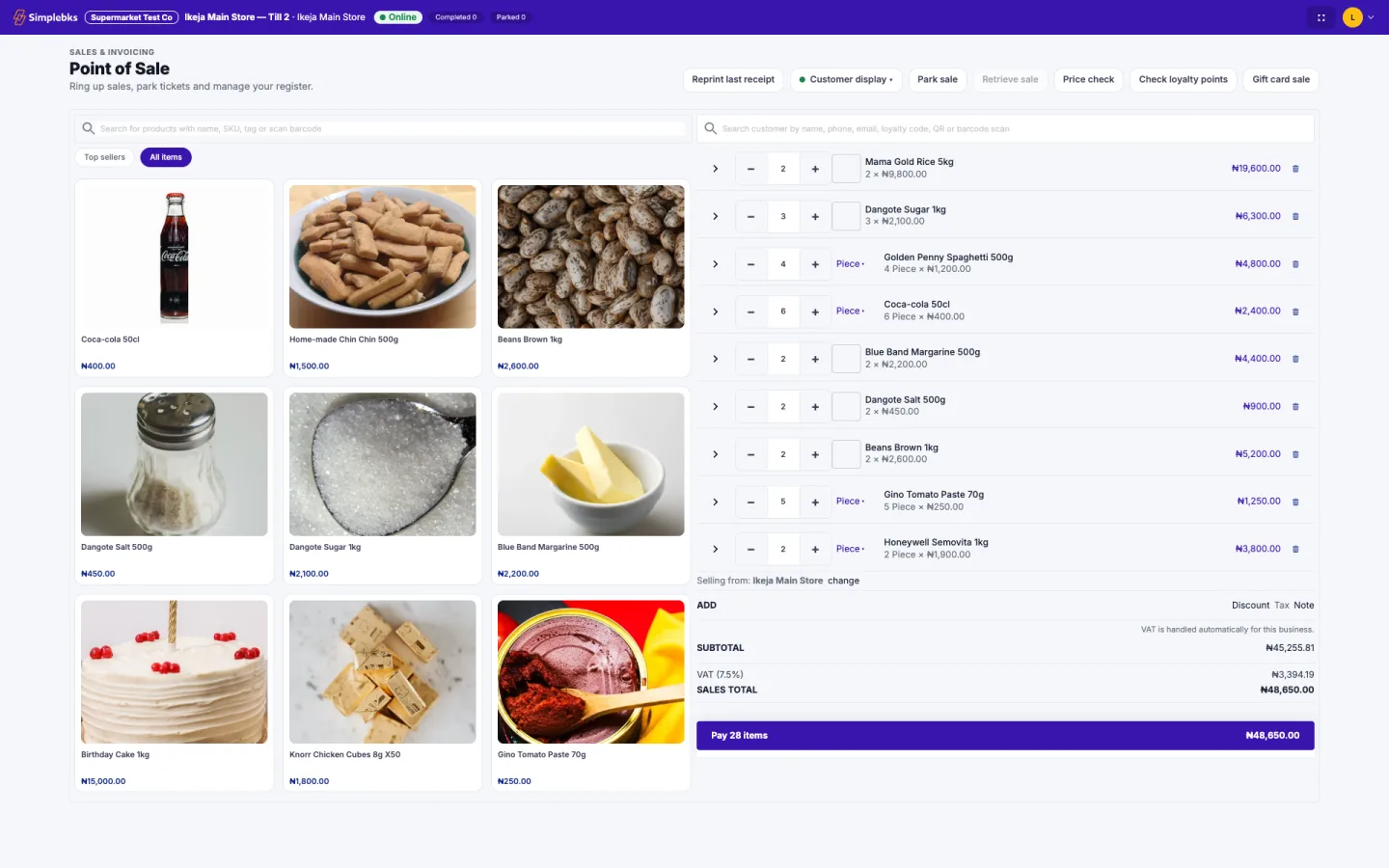Viewport: 1389px width, 868px height.
Task: Open Piece unit dropdown for Honeywell Semovita
Action: point(850,549)
